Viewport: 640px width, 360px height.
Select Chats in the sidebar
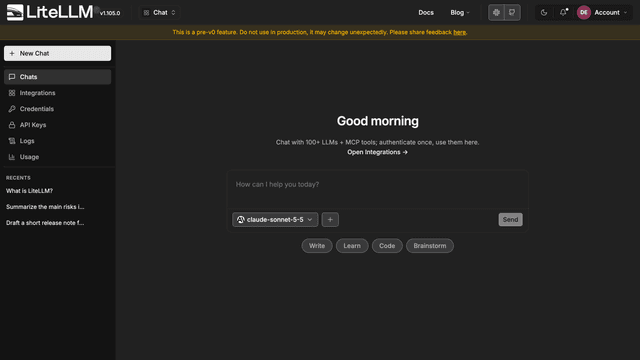pyautogui.click(x=58, y=77)
